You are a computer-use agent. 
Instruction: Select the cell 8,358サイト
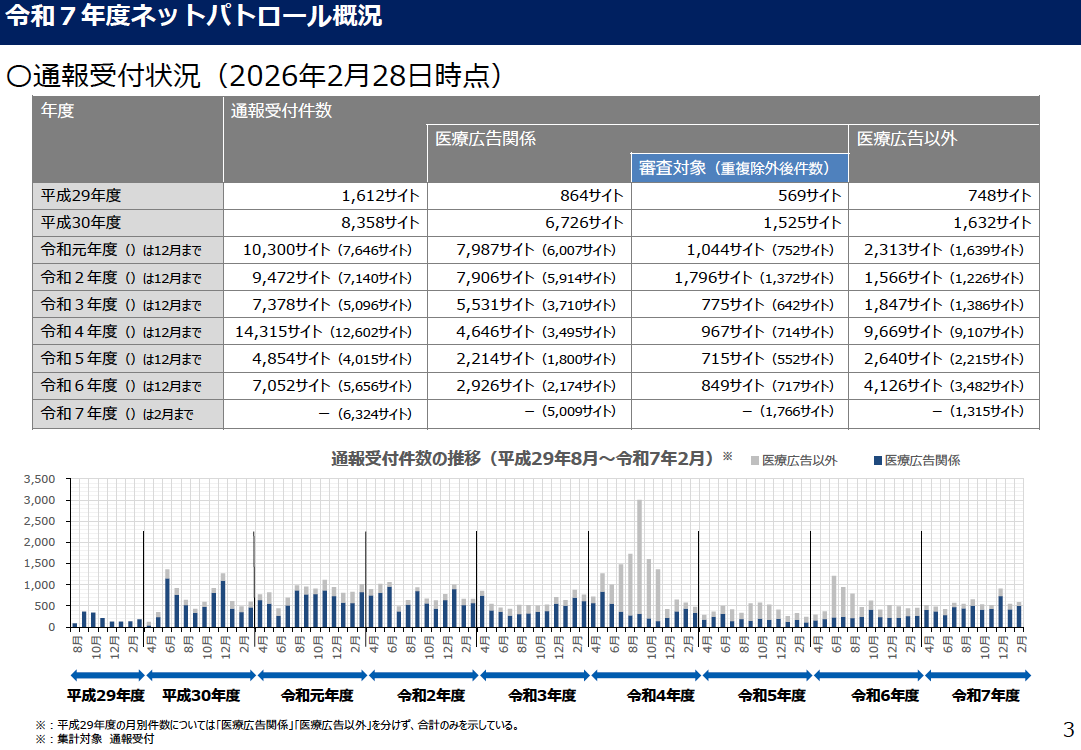pyautogui.click(x=325, y=223)
